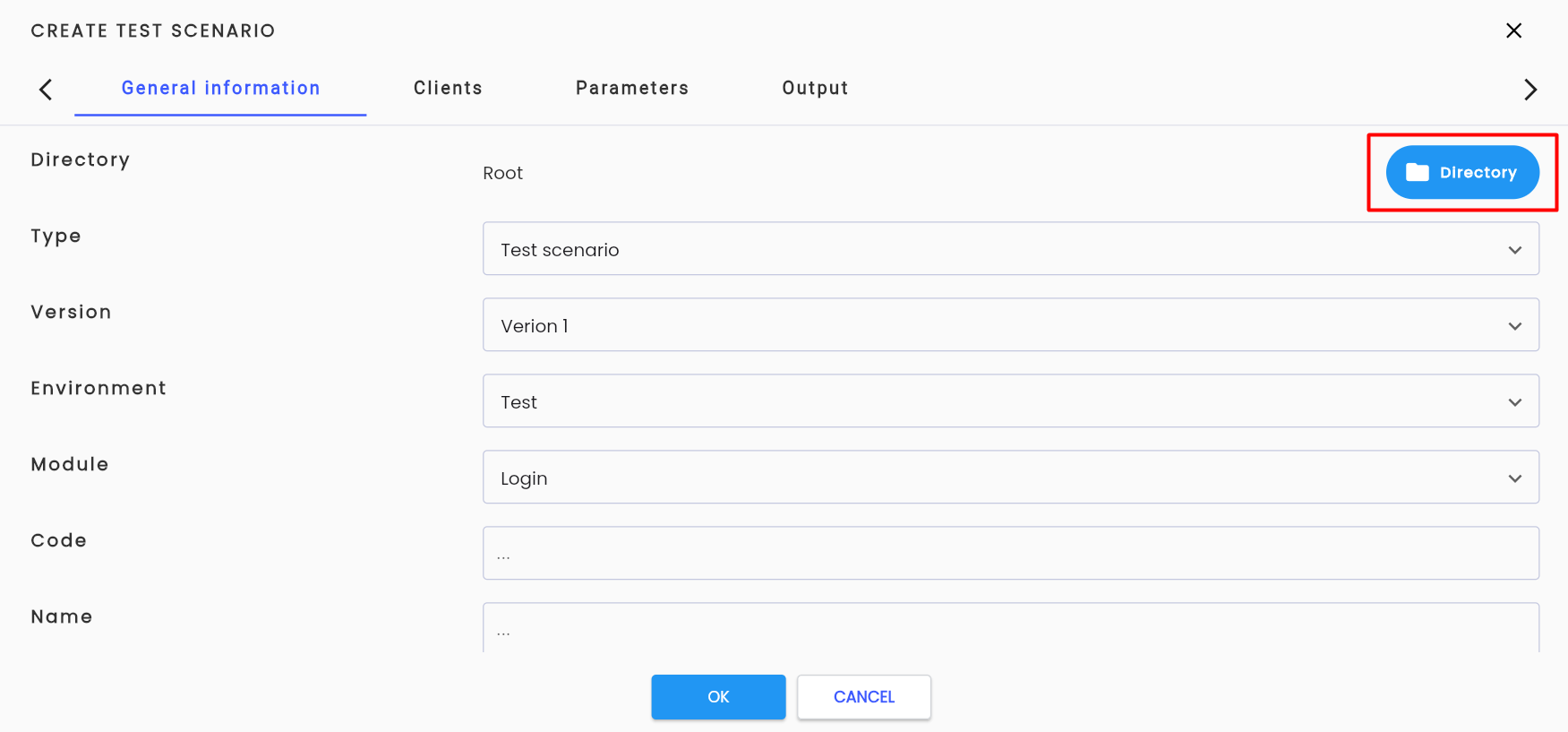Screen dimensions: 1568x732
Task: Close the Create Test Scenario dialog
Action: click(1513, 30)
